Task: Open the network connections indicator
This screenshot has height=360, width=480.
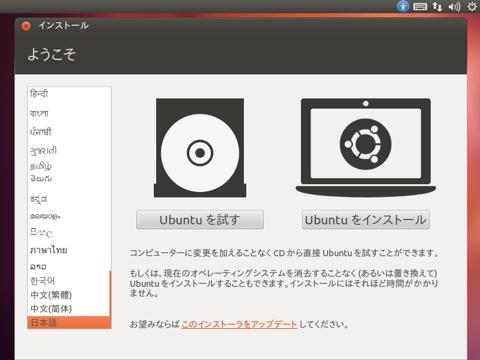Action: point(437,7)
